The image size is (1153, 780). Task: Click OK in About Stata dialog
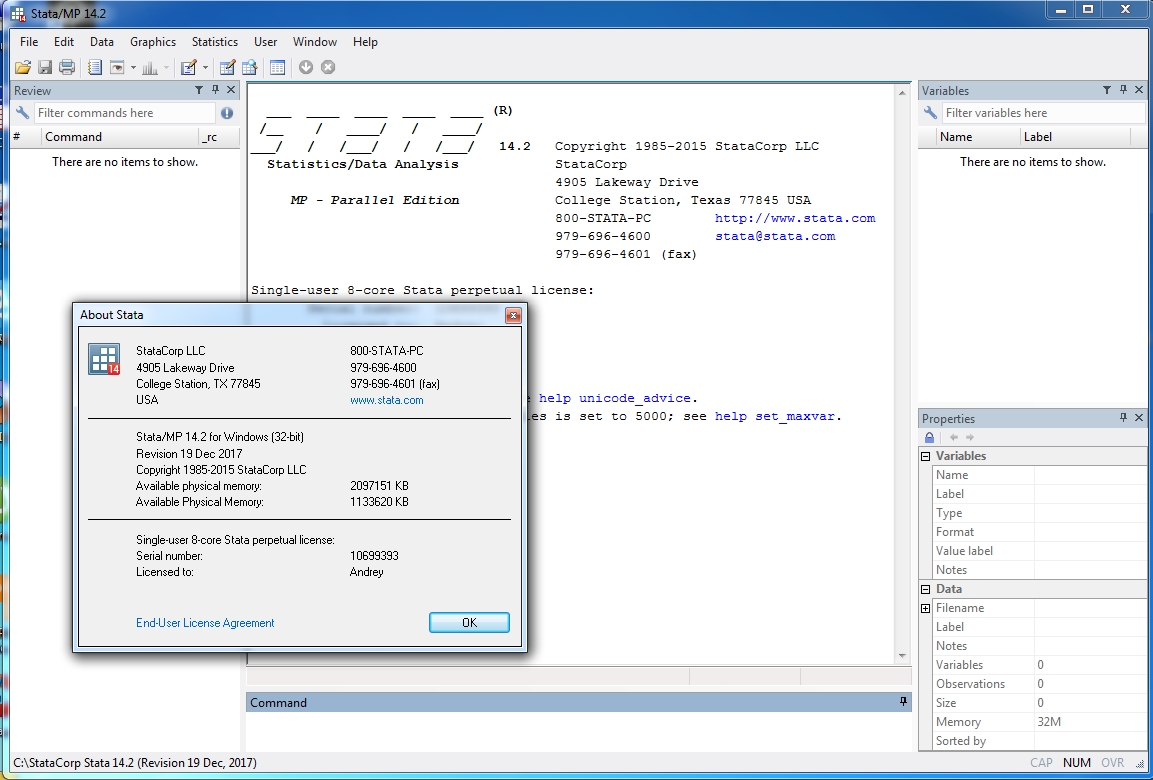(469, 623)
